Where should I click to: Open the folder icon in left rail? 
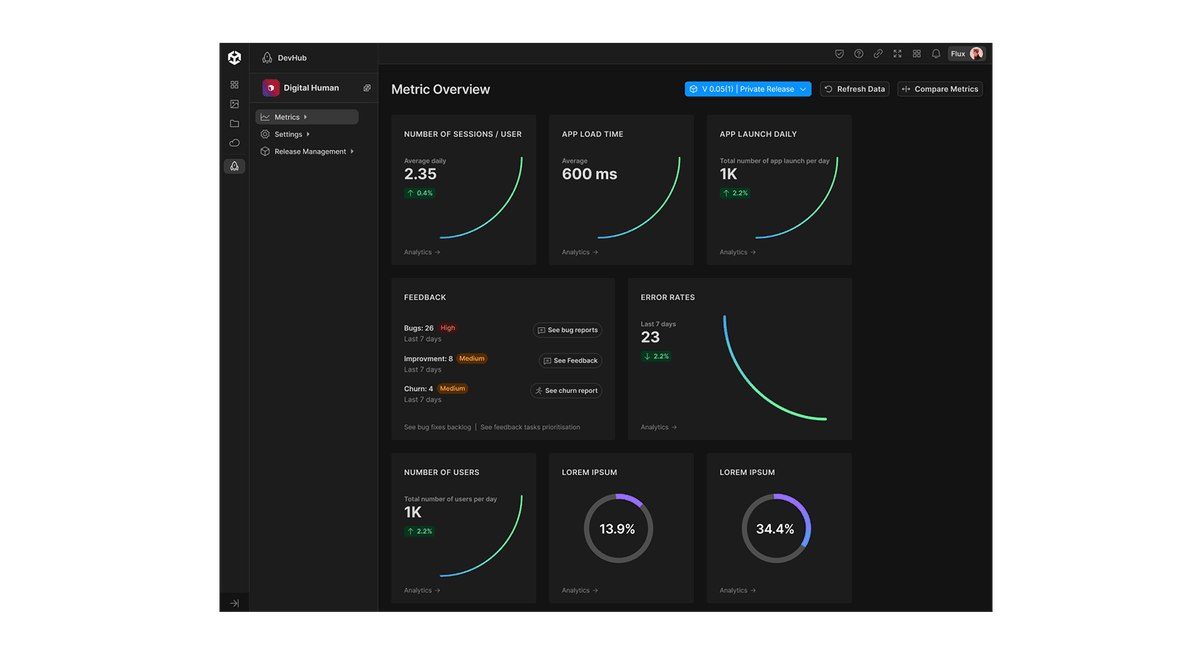(x=234, y=124)
